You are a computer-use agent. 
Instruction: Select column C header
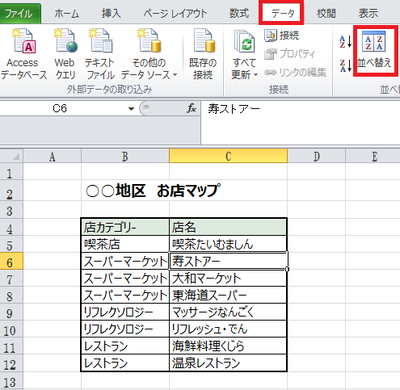tap(228, 156)
